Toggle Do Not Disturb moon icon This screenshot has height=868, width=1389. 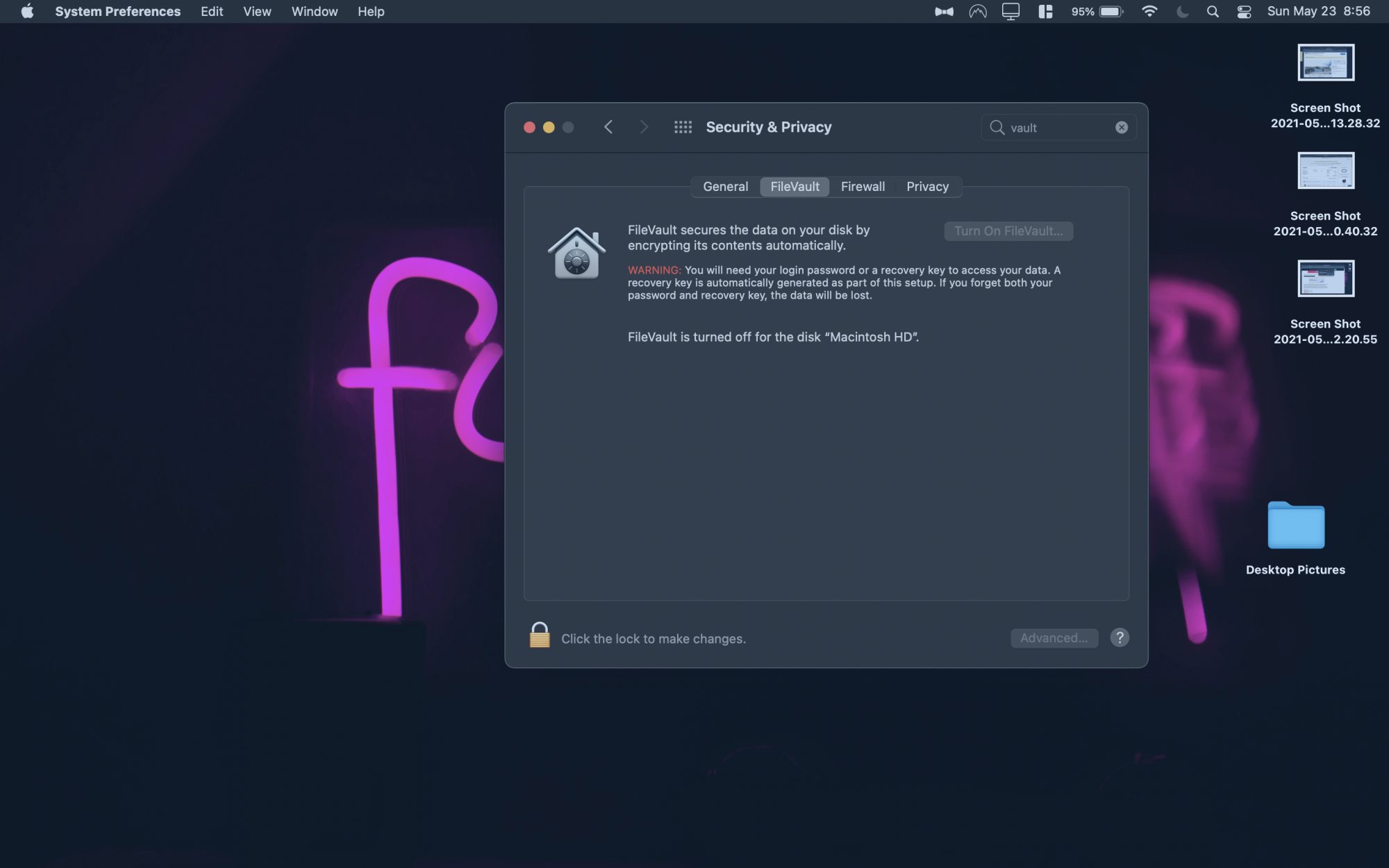(x=1182, y=12)
